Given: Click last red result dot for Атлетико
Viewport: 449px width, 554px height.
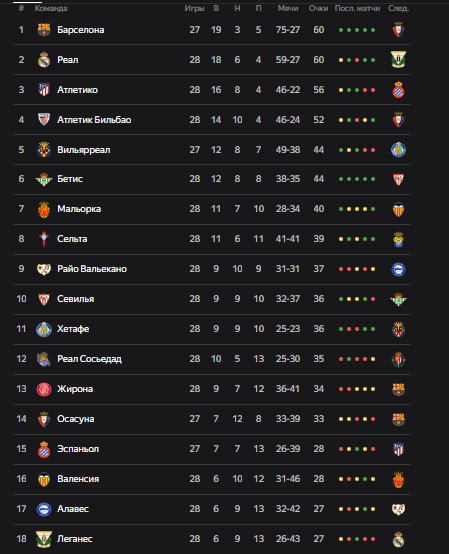Looking at the screenshot, I should (373, 90).
